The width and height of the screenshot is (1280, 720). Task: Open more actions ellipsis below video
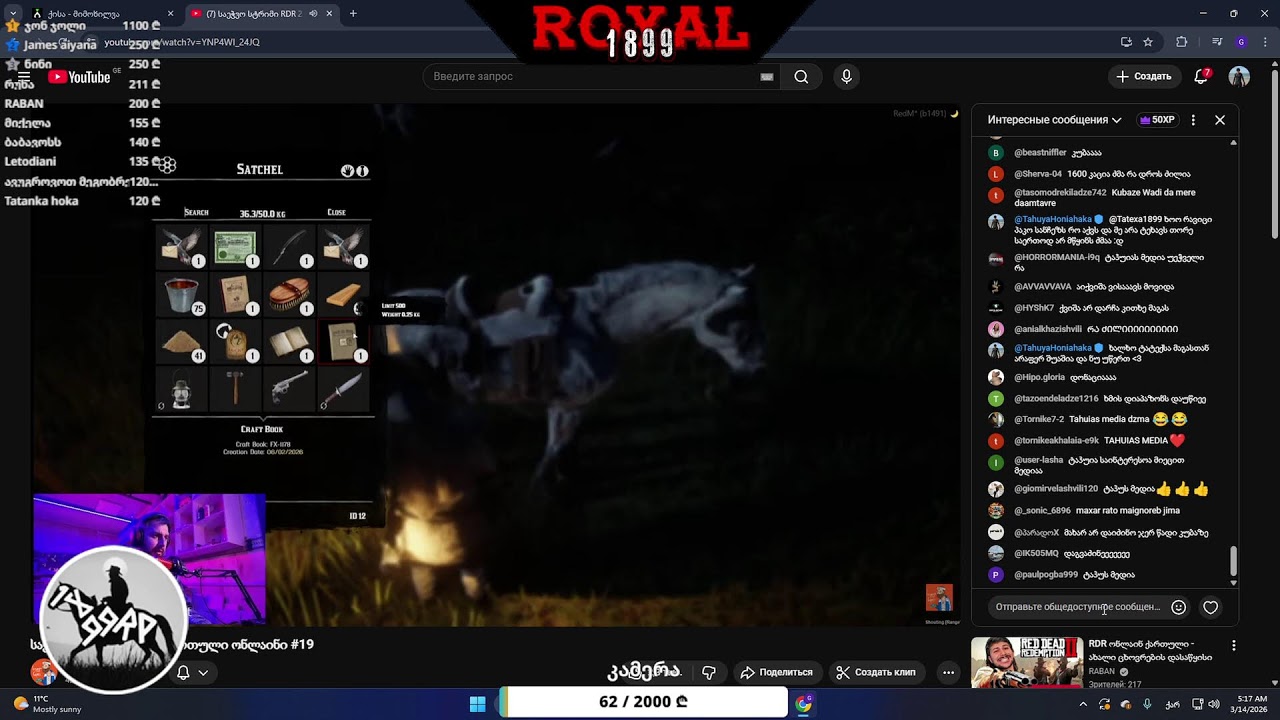[948, 673]
